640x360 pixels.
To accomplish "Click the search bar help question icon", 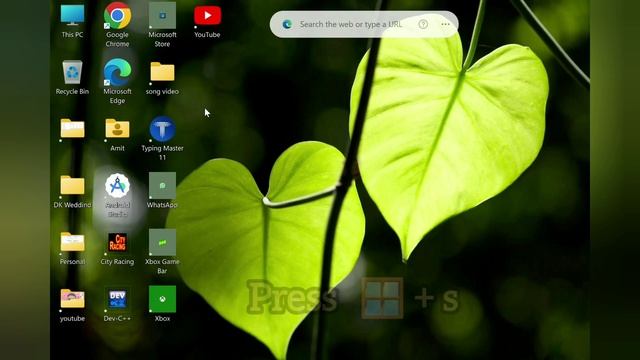I will pyautogui.click(x=423, y=24).
